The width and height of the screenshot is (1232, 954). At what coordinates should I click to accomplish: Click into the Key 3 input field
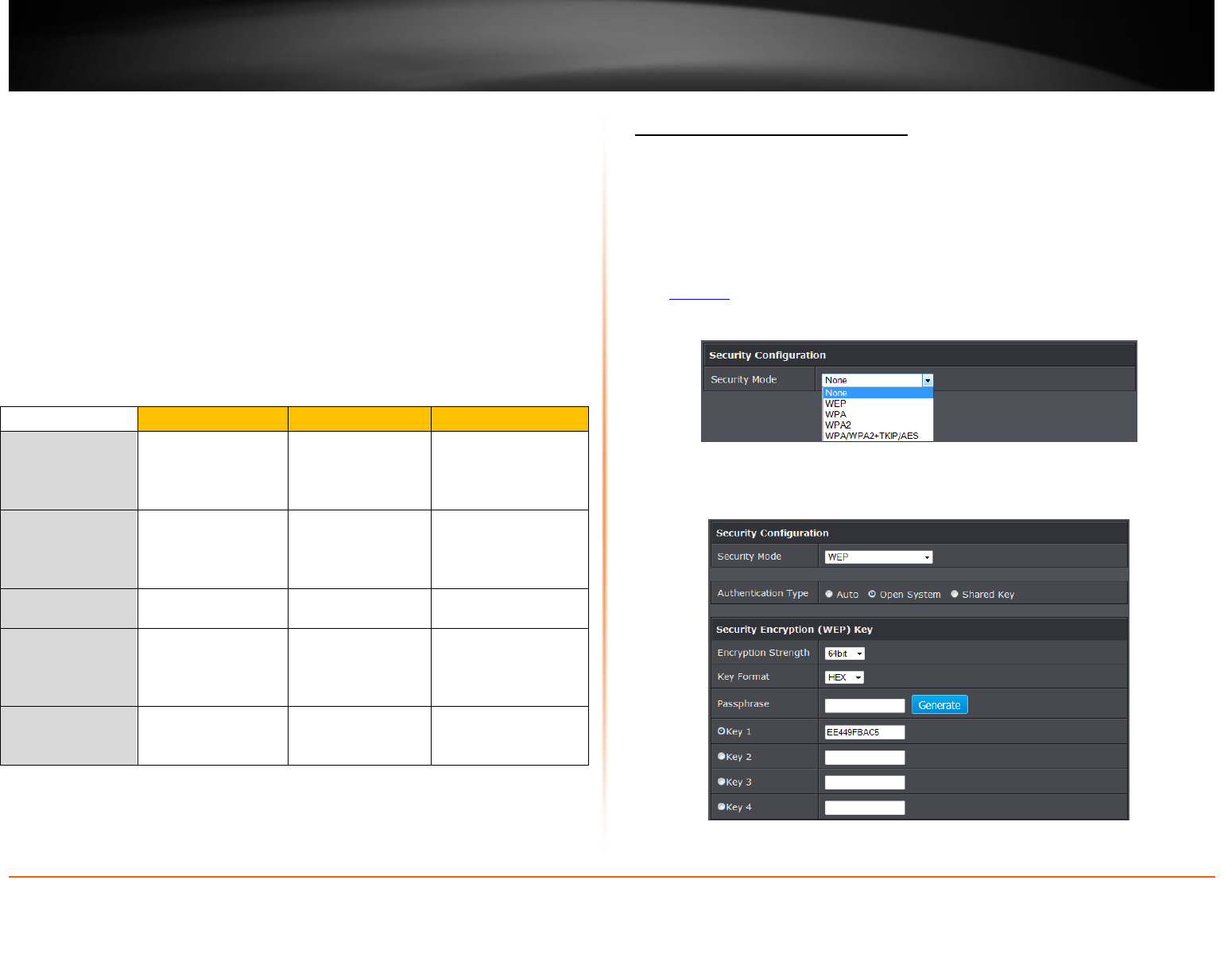[865, 782]
